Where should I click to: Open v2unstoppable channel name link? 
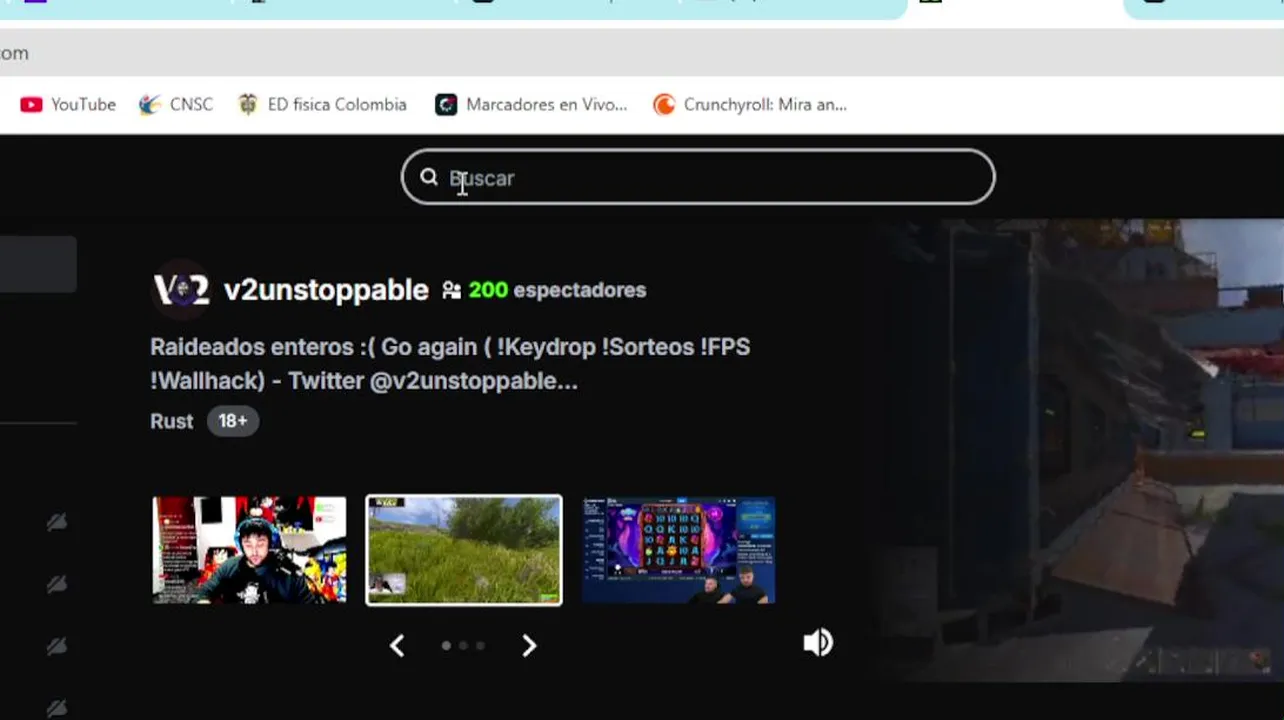pos(326,290)
